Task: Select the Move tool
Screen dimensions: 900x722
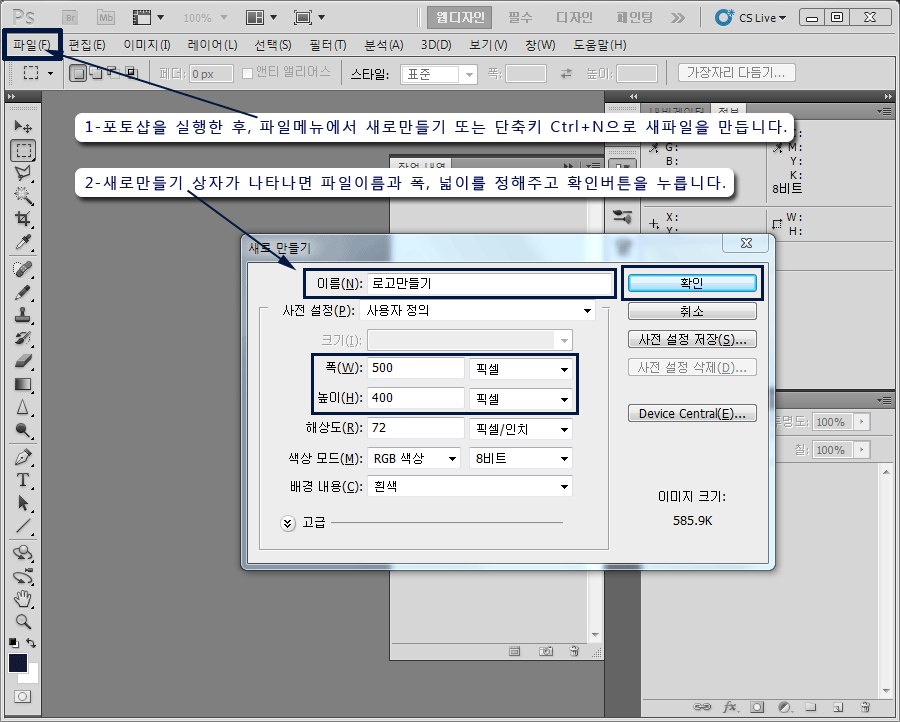Action: point(23,126)
